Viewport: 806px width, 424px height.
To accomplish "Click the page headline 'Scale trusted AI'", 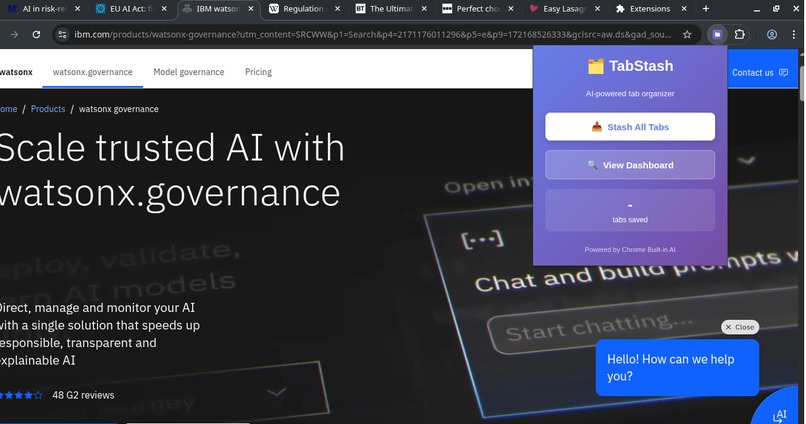I will pos(171,170).
